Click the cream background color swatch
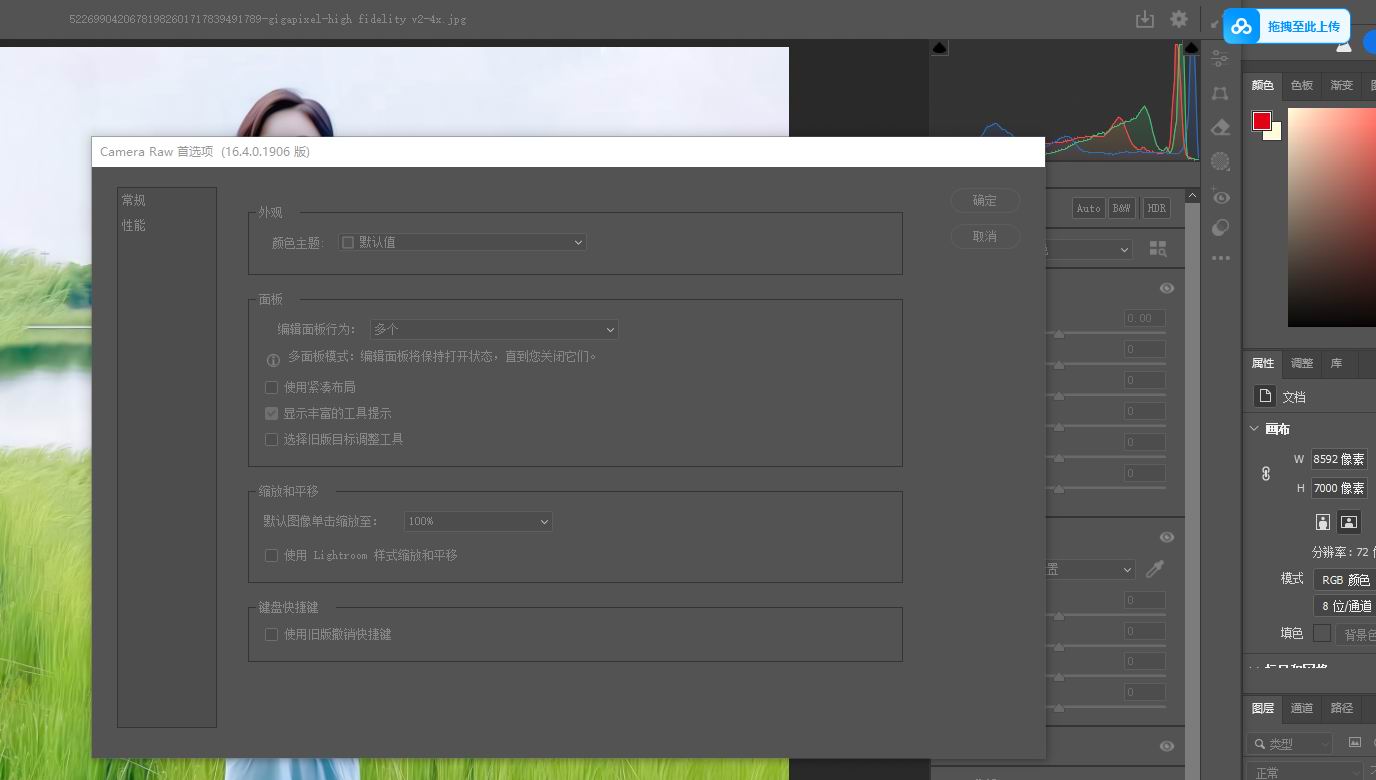The width and height of the screenshot is (1376, 780). coord(1276,132)
